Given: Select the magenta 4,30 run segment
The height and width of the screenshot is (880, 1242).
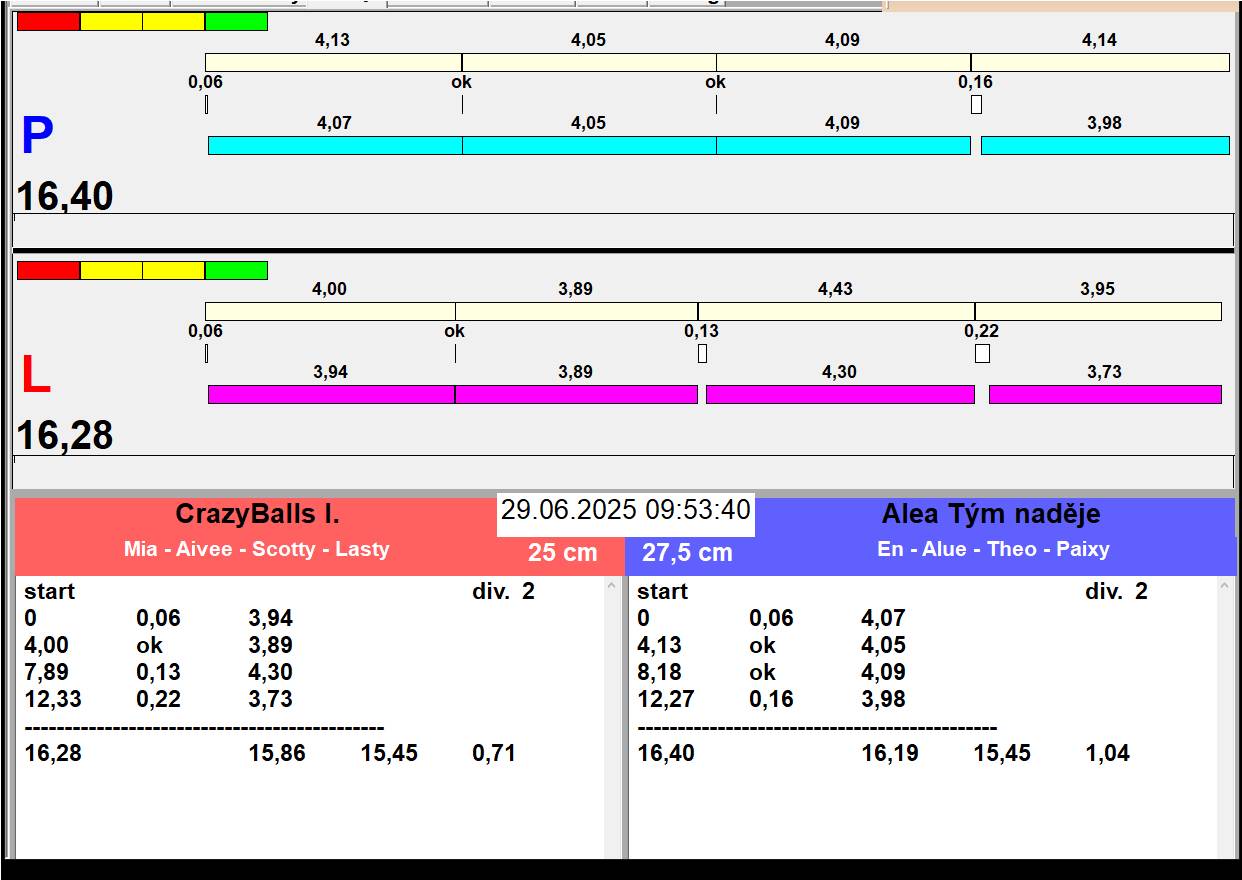Looking at the screenshot, I should 840,395.
